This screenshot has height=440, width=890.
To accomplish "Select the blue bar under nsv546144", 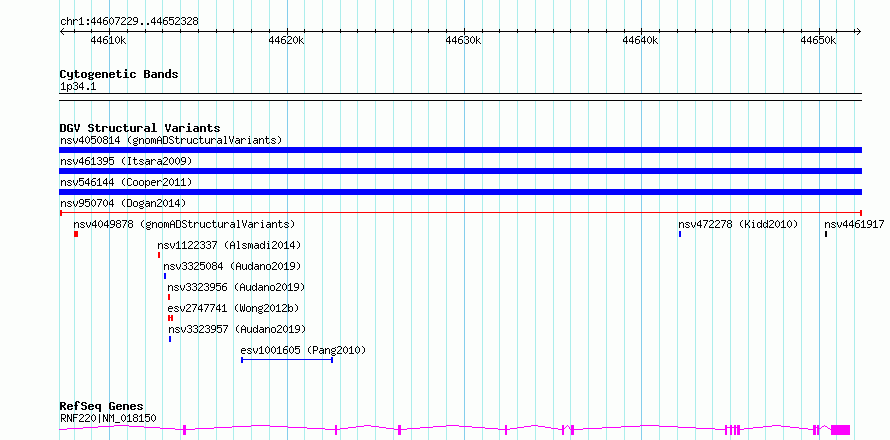I will (x=460, y=192).
